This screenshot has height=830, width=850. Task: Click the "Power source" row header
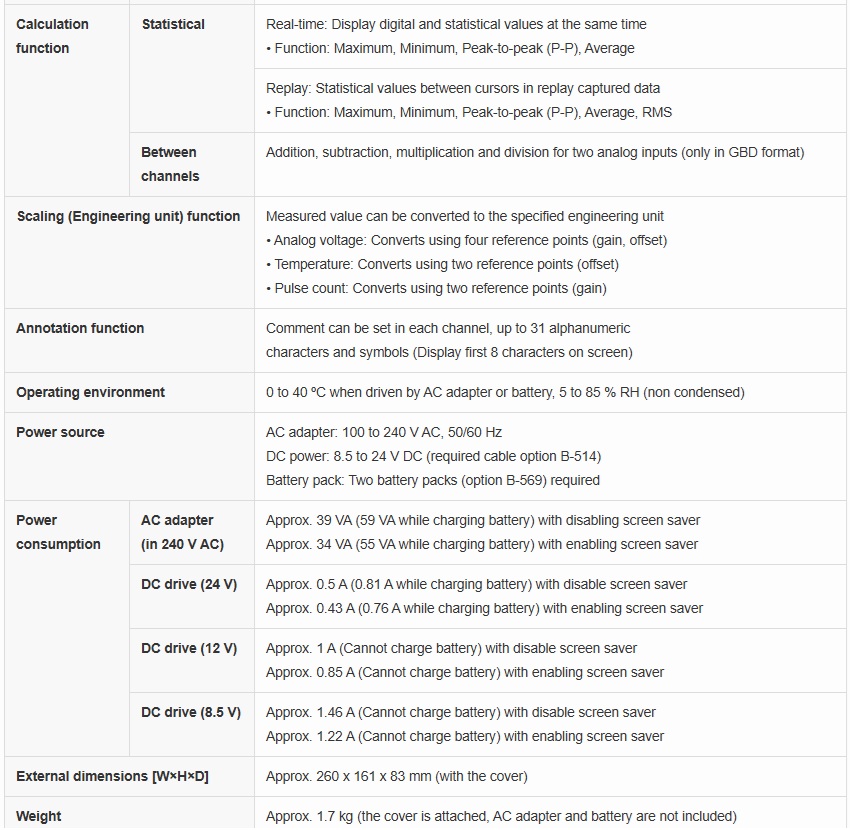(x=60, y=432)
